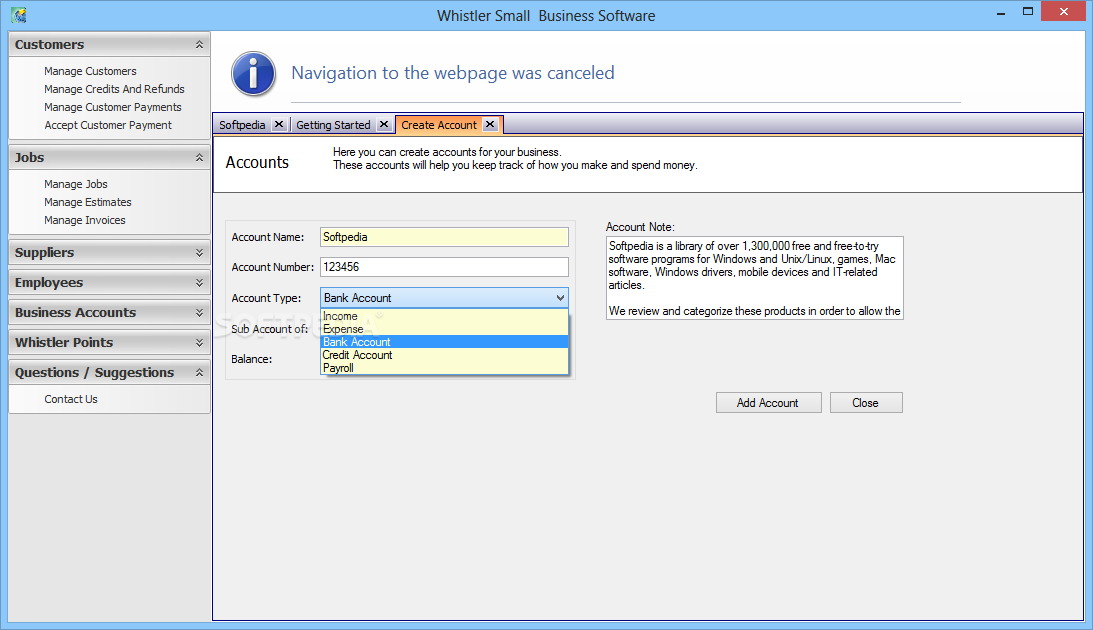
Task: Open Manage Credits And Refunds
Action: pos(114,89)
